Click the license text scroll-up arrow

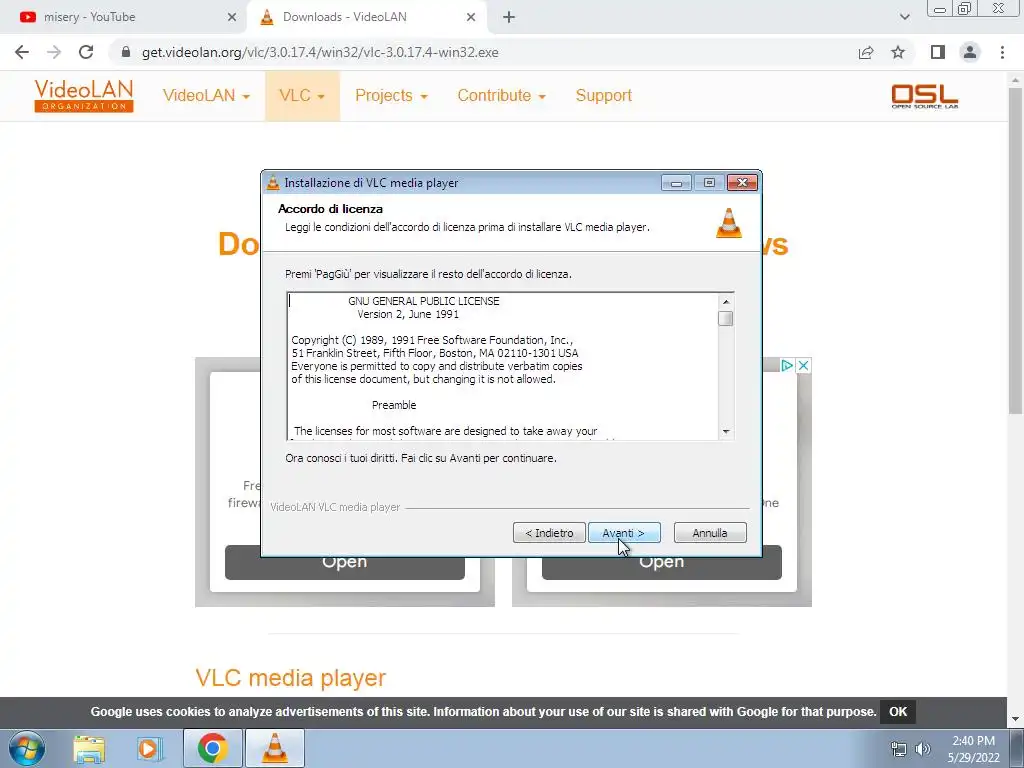pos(726,302)
